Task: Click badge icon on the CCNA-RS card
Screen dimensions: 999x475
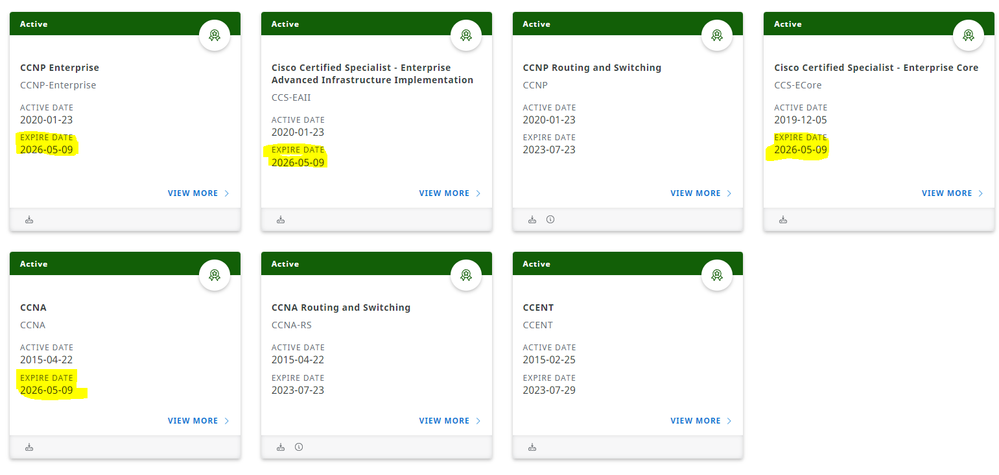Action: click(x=466, y=275)
